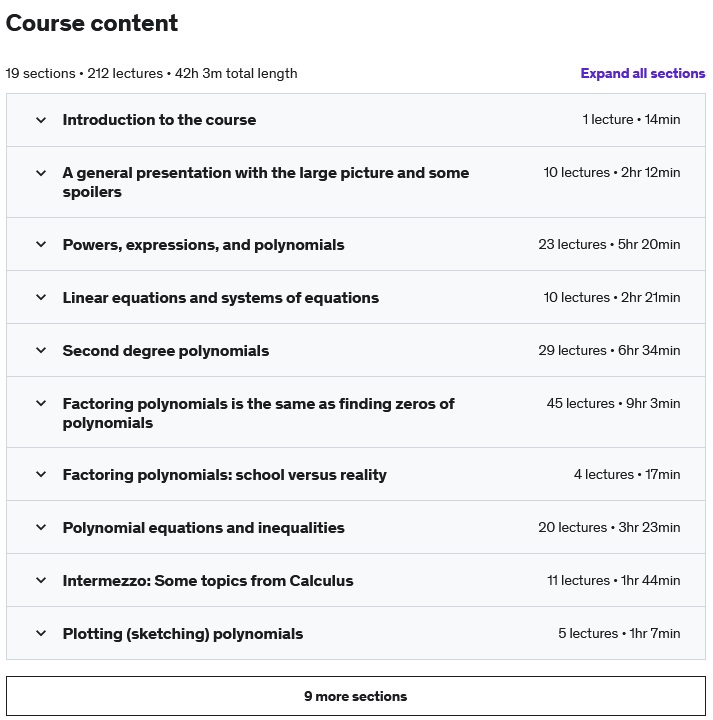Open Second degree polynomials chevron arrow
The height and width of the screenshot is (720, 713).
[x=41, y=350]
